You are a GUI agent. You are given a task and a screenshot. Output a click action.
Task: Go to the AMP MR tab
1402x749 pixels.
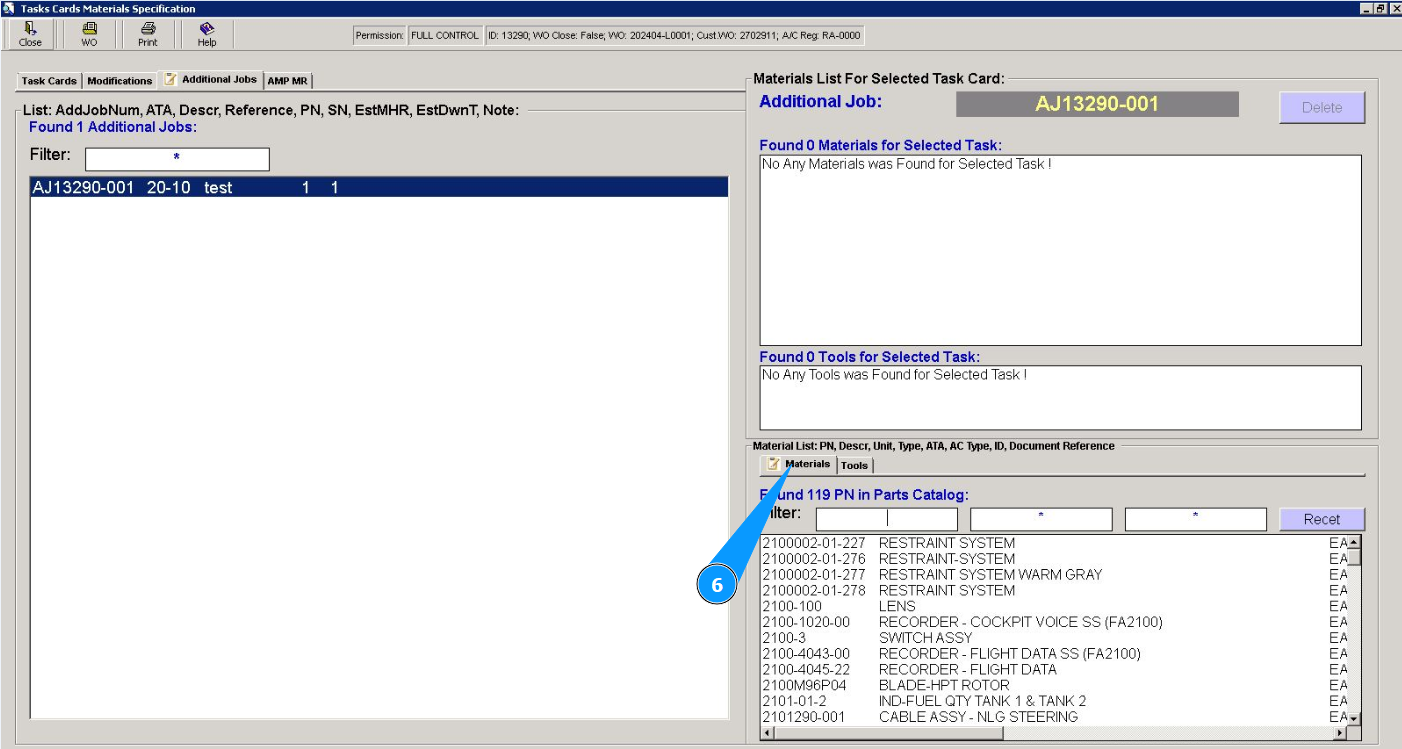click(x=288, y=81)
